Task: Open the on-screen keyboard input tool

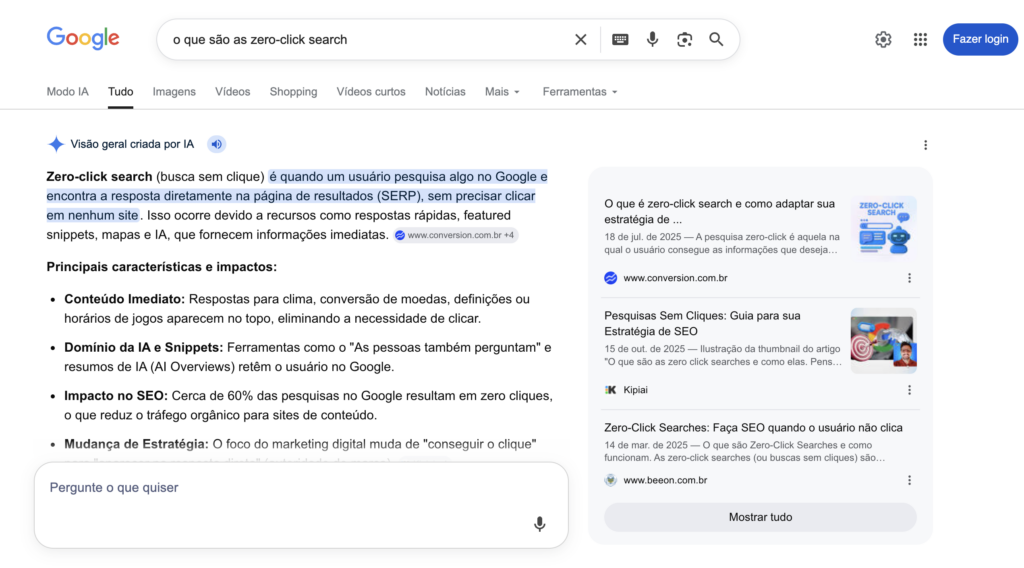Action: tap(620, 39)
